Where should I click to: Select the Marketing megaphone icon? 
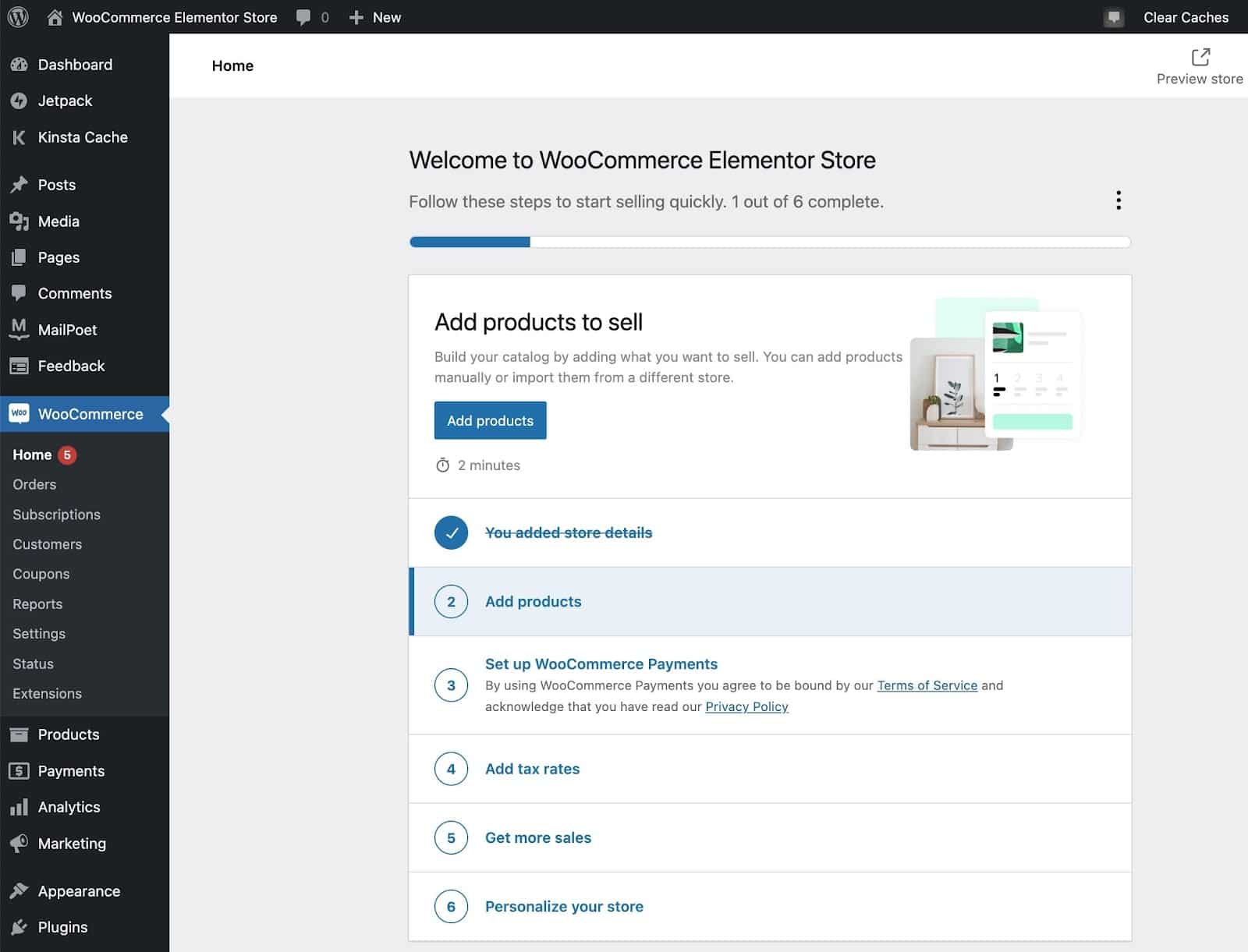[18, 844]
